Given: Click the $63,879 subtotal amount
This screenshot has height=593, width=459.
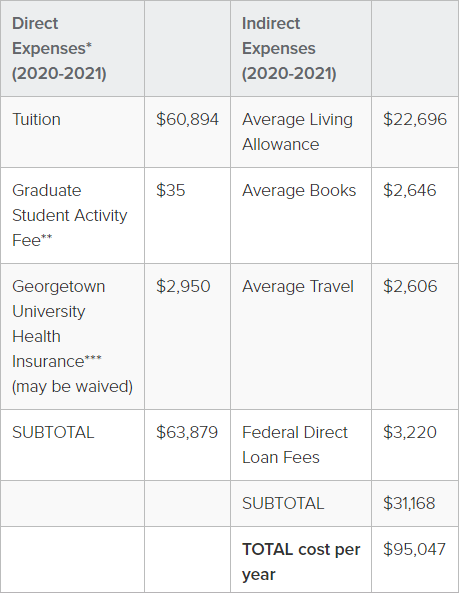Looking at the screenshot, I should click(187, 433).
